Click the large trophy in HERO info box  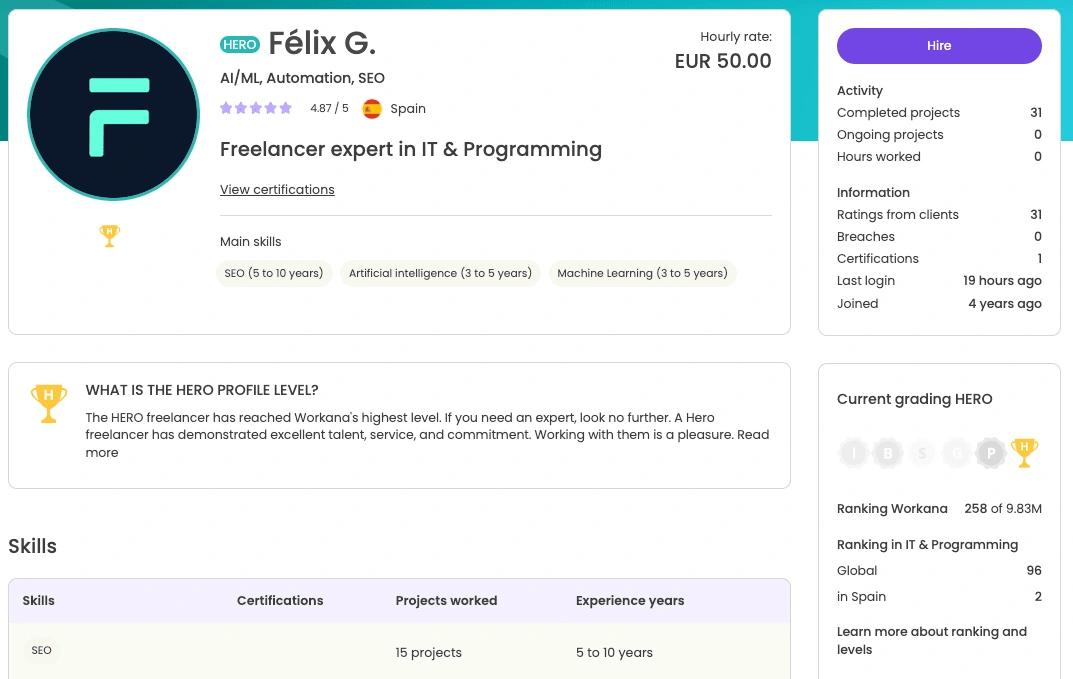49,403
